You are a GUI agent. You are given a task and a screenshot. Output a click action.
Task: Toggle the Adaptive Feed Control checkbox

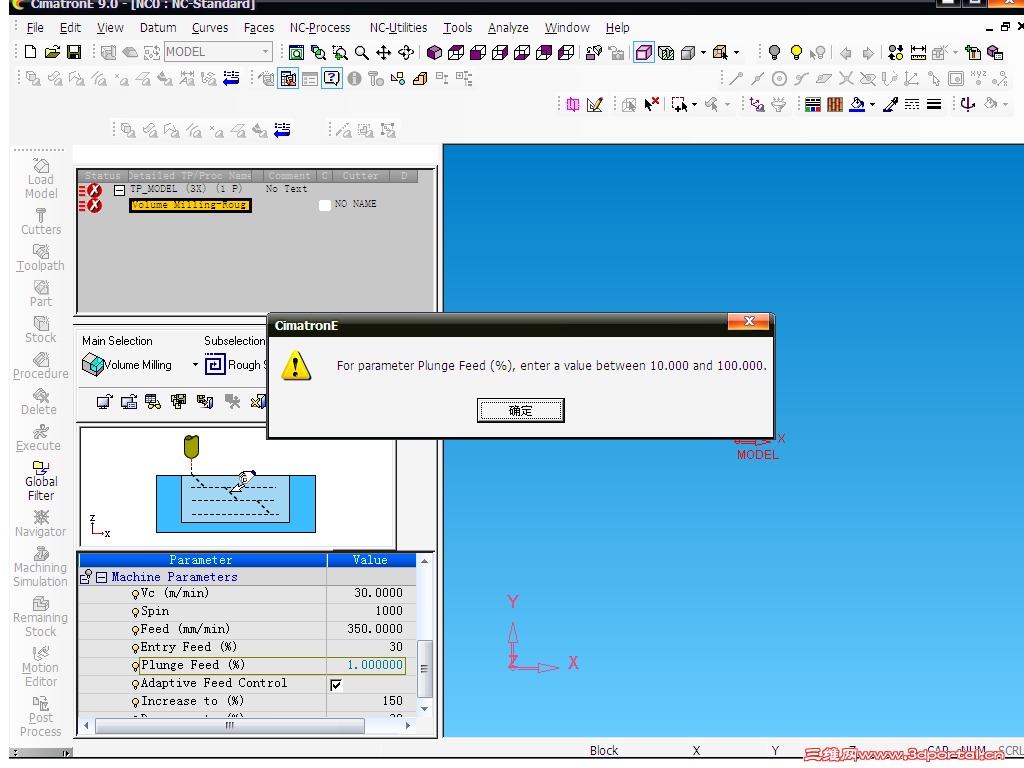[x=336, y=684]
